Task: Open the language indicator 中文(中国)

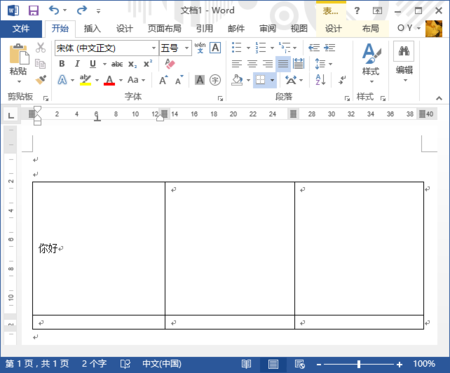Action: point(162,364)
